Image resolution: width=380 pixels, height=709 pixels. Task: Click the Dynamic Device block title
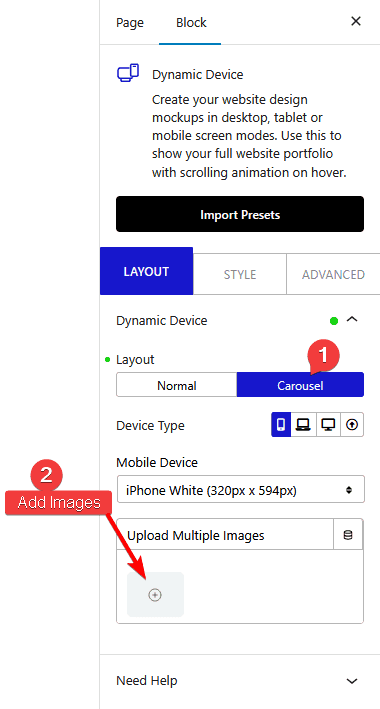pos(198,75)
